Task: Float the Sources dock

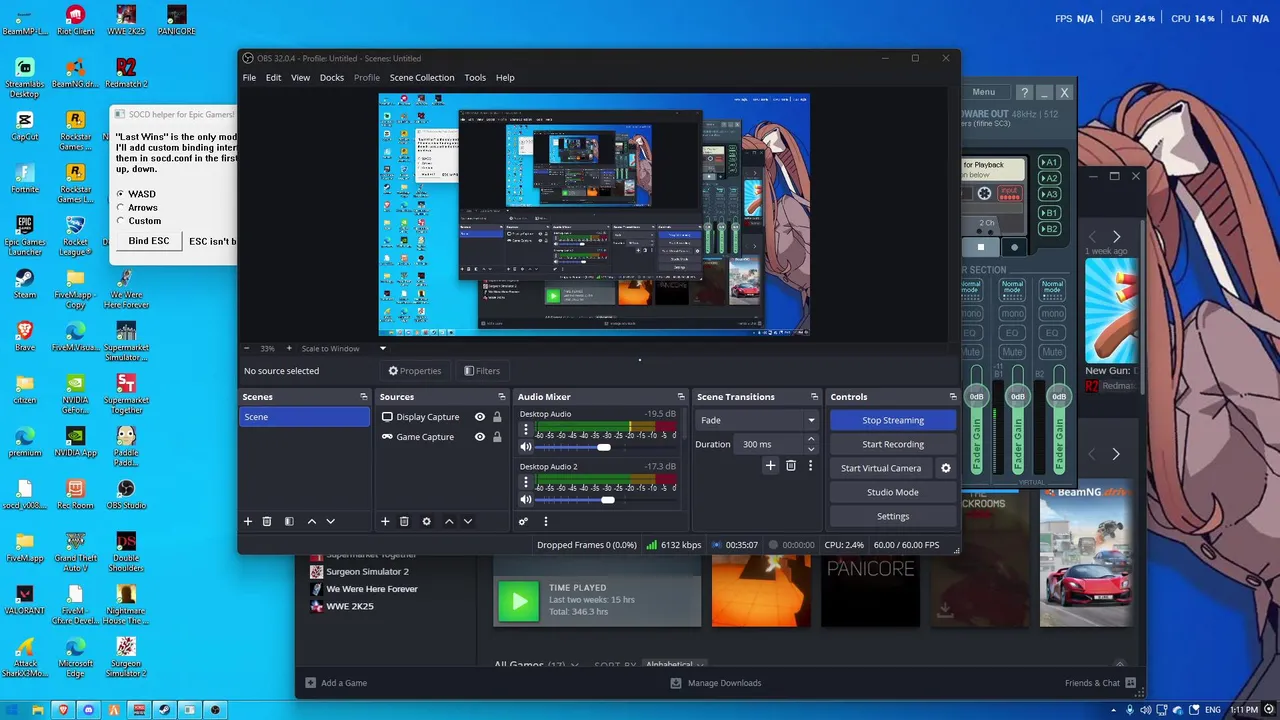Action: (502, 397)
